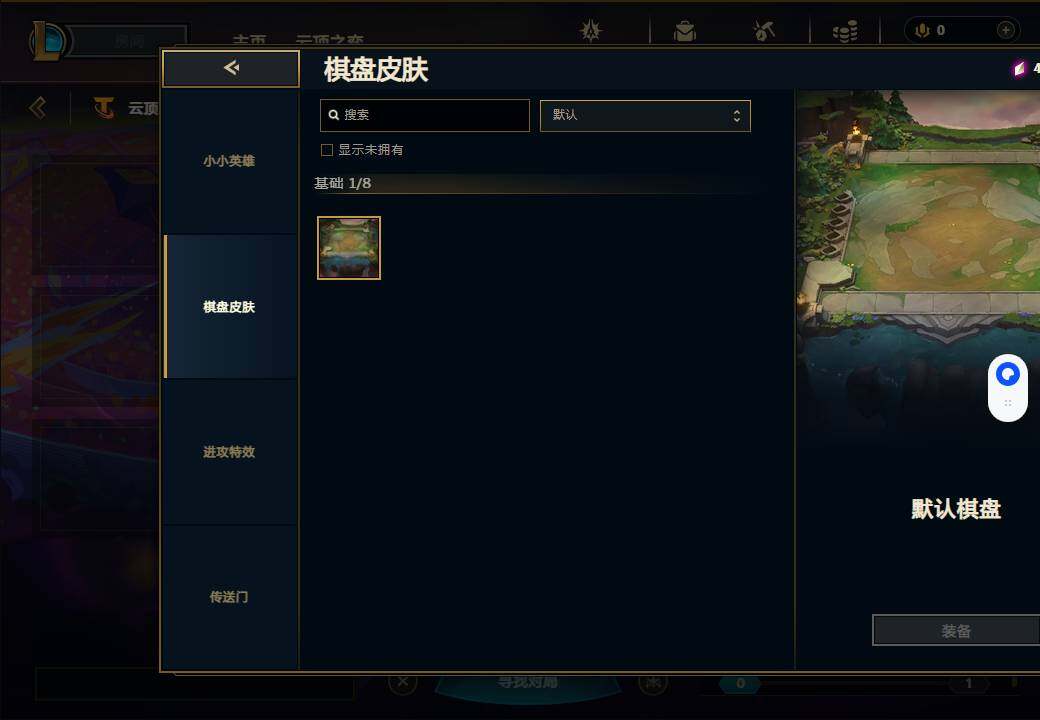This screenshot has width=1040, height=720.
Task: Click the left chevron beside 云顶 logo
Action: click(38, 107)
